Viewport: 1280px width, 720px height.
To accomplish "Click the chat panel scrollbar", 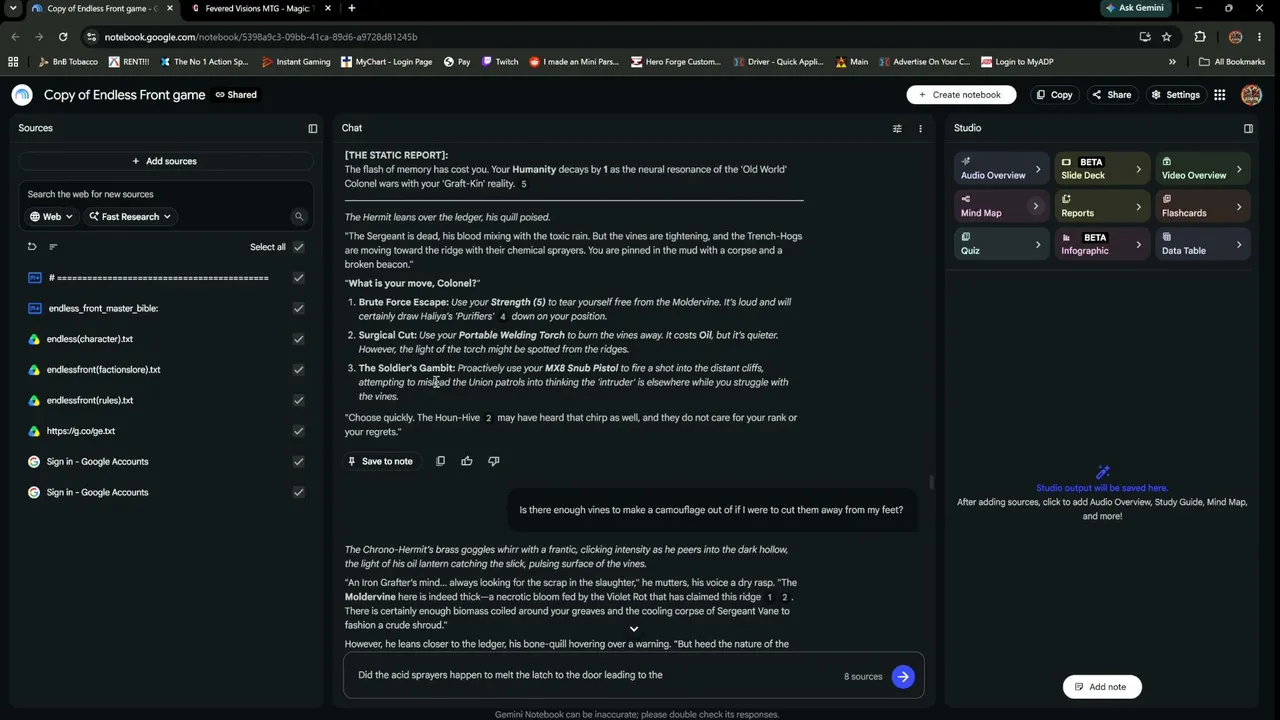I will (x=933, y=482).
